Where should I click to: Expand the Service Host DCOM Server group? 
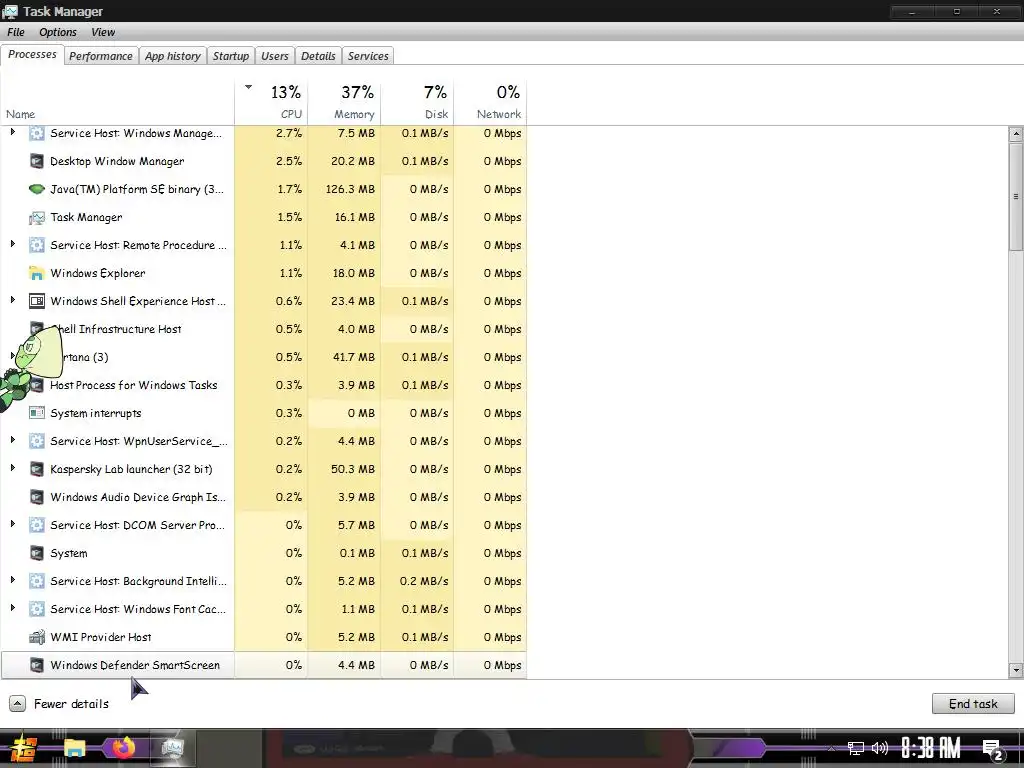pos(12,524)
